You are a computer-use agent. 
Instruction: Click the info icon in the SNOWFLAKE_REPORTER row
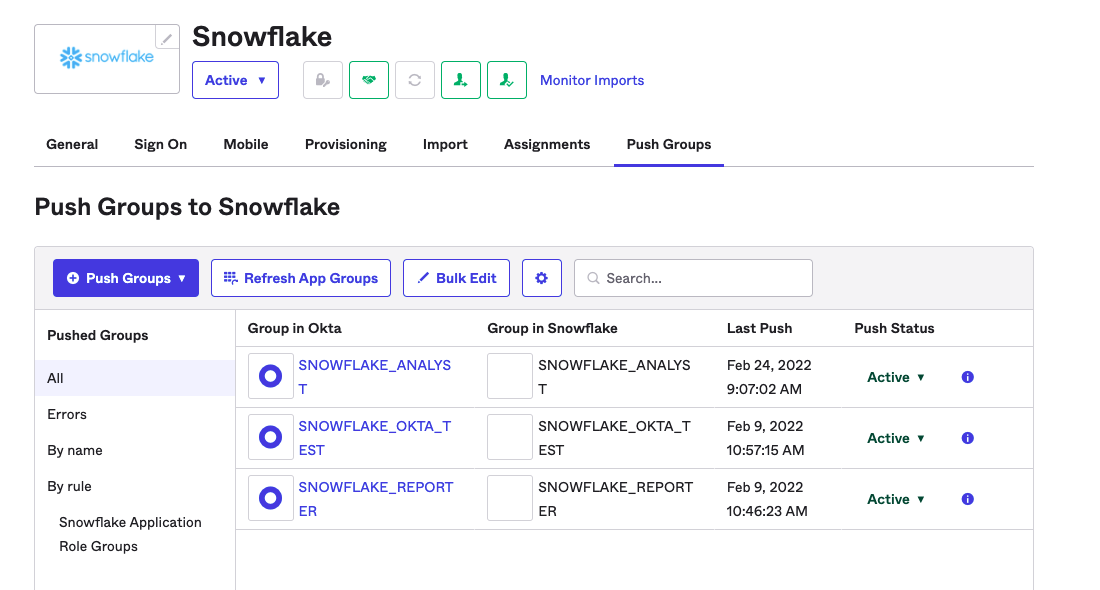[x=967, y=498]
